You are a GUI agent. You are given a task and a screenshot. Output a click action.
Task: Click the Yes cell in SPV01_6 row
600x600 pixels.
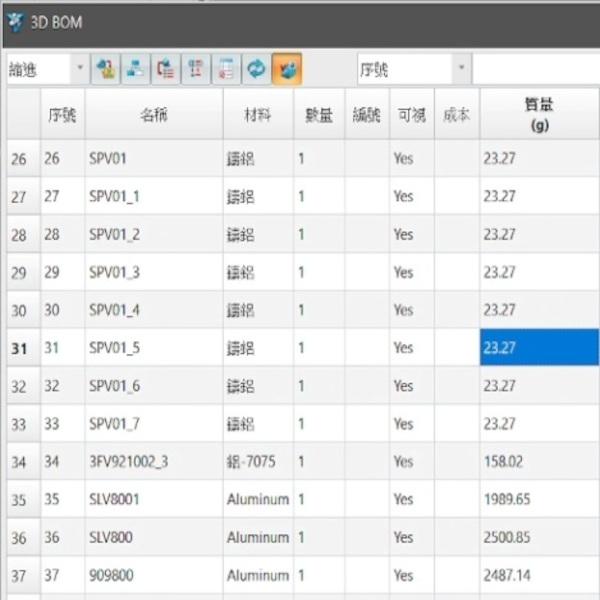[x=412, y=386]
